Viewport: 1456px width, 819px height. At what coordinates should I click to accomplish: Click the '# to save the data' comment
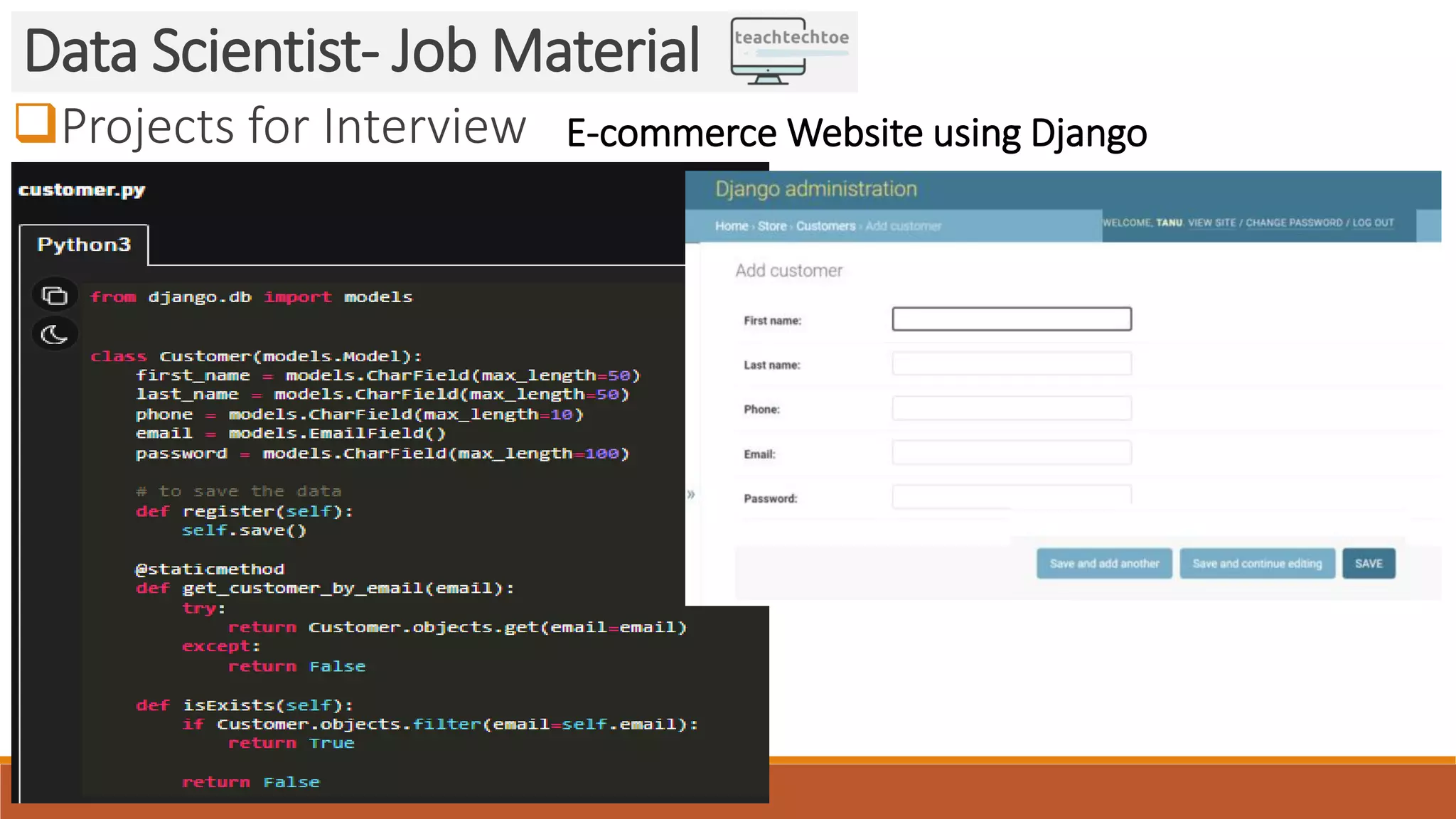pyautogui.click(x=239, y=491)
